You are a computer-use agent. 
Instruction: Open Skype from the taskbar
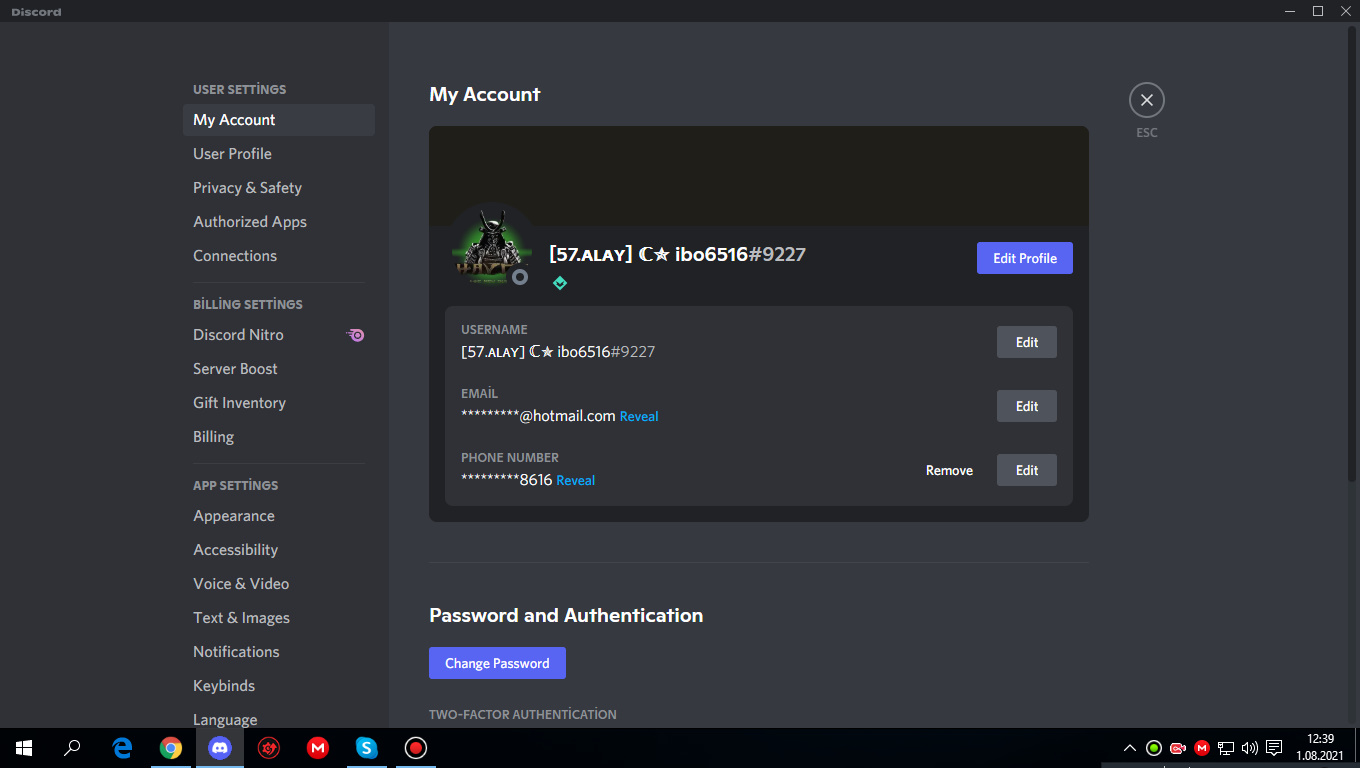(x=367, y=748)
